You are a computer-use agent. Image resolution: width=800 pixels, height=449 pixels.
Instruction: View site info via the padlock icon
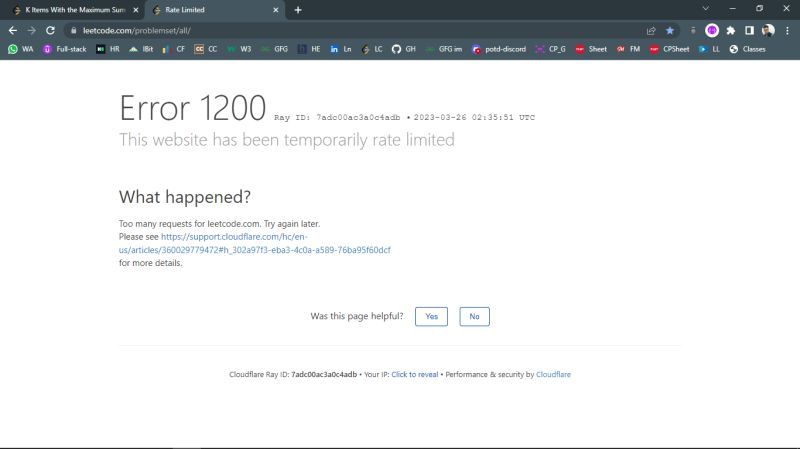point(73,31)
